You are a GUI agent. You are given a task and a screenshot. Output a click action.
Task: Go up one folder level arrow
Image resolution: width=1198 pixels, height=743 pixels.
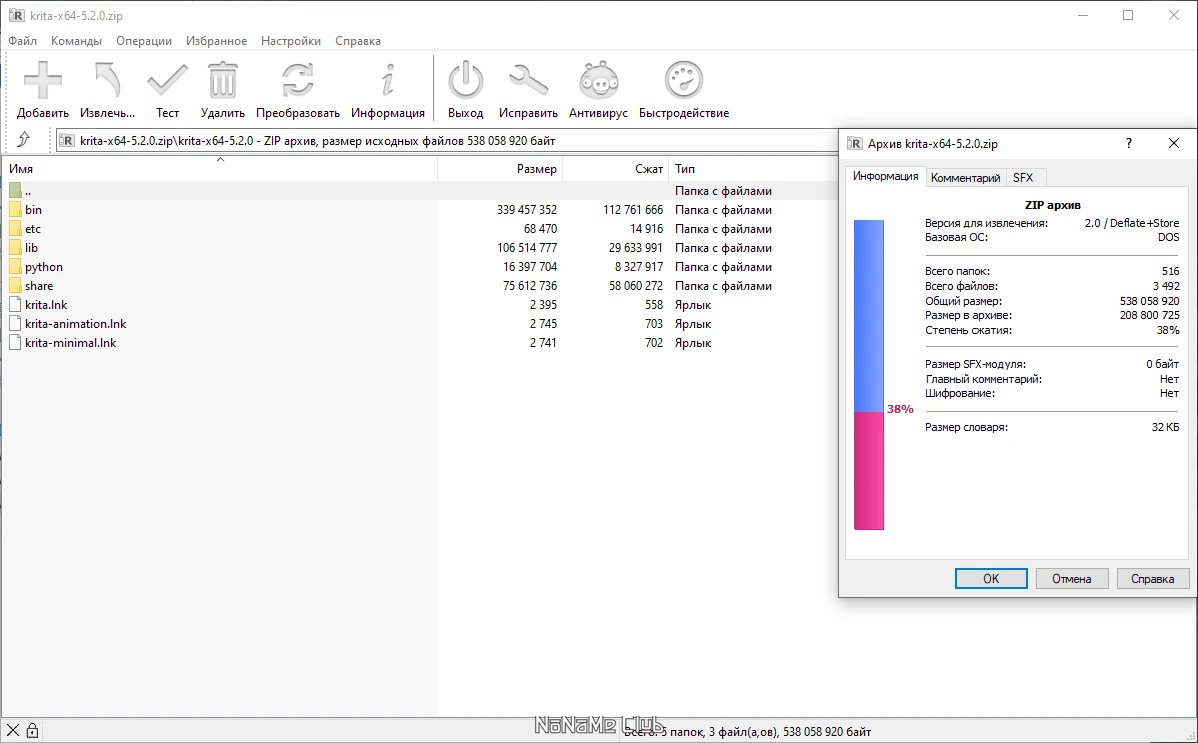click(x=24, y=141)
